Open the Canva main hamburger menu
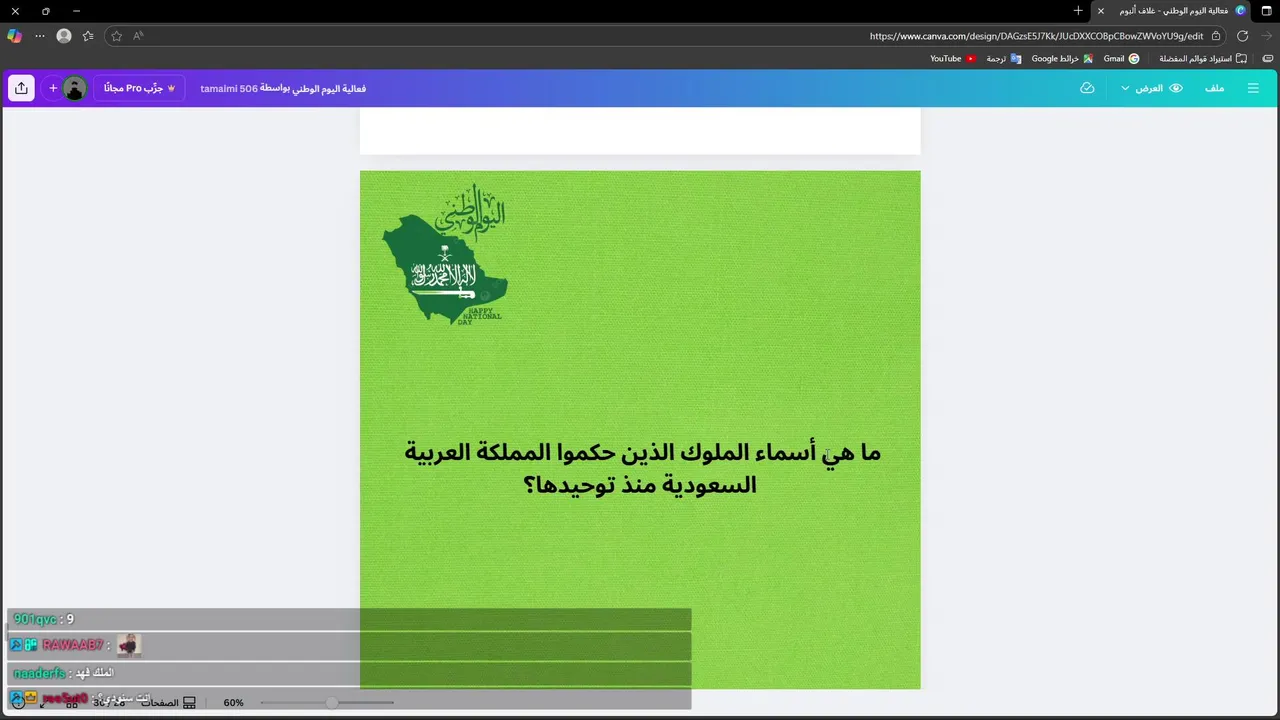Image resolution: width=1280 pixels, height=720 pixels. (1253, 88)
